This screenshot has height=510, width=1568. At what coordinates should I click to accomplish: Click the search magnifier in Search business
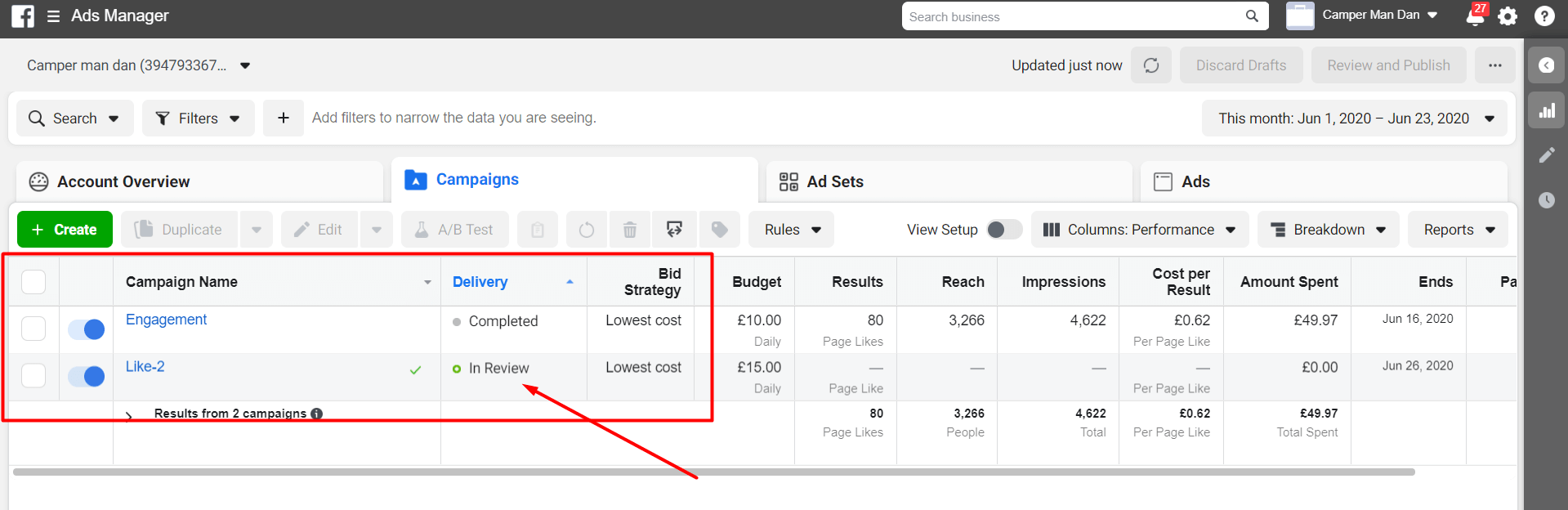1252,16
